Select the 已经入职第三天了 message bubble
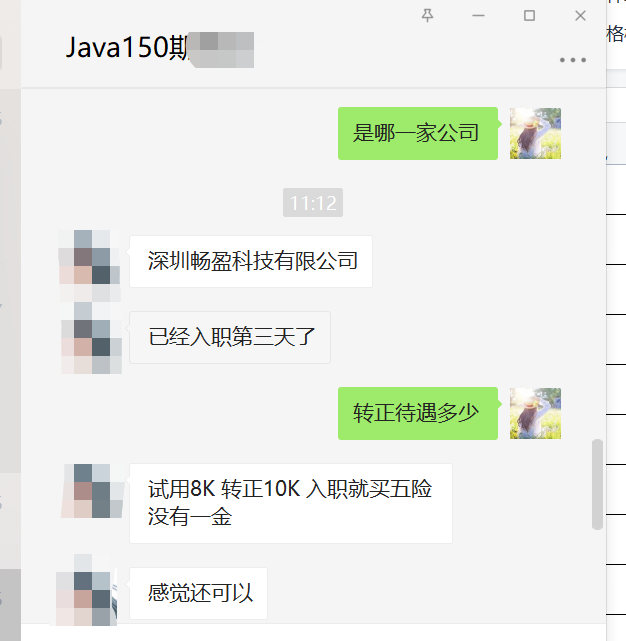626x641 pixels. click(x=230, y=337)
